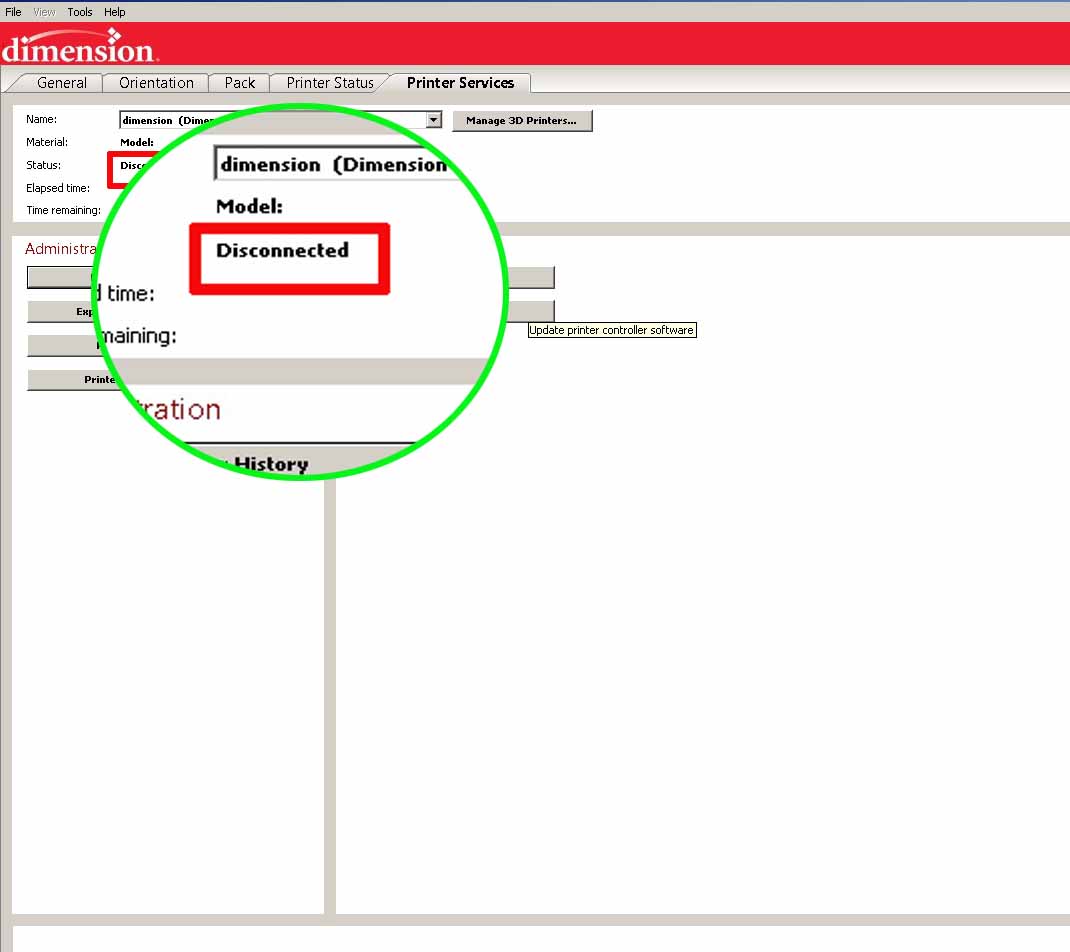Click the Manage 3D Printers button

tap(522, 121)
